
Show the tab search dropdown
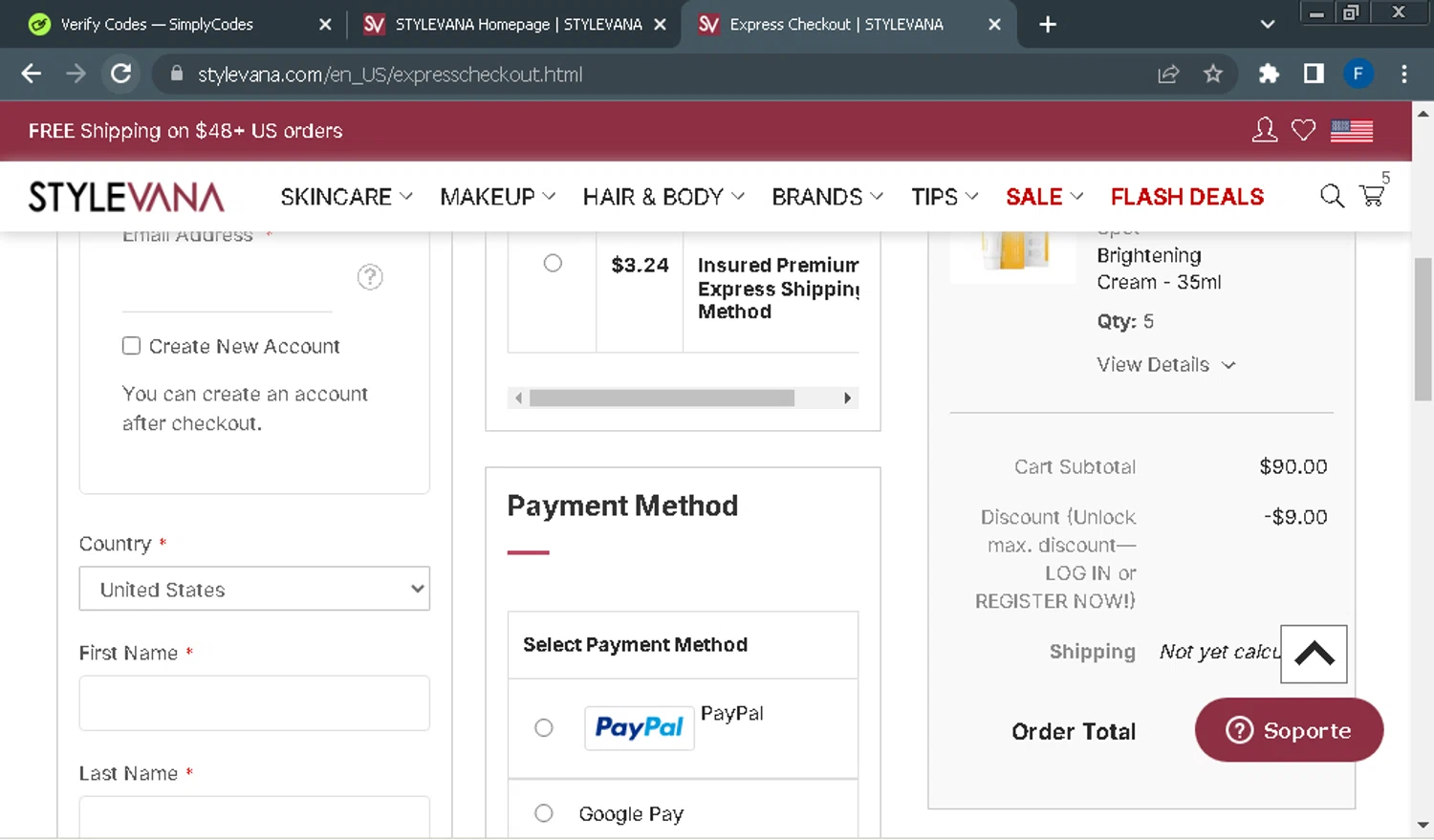pyautogui.click(x=1268, y=24)
